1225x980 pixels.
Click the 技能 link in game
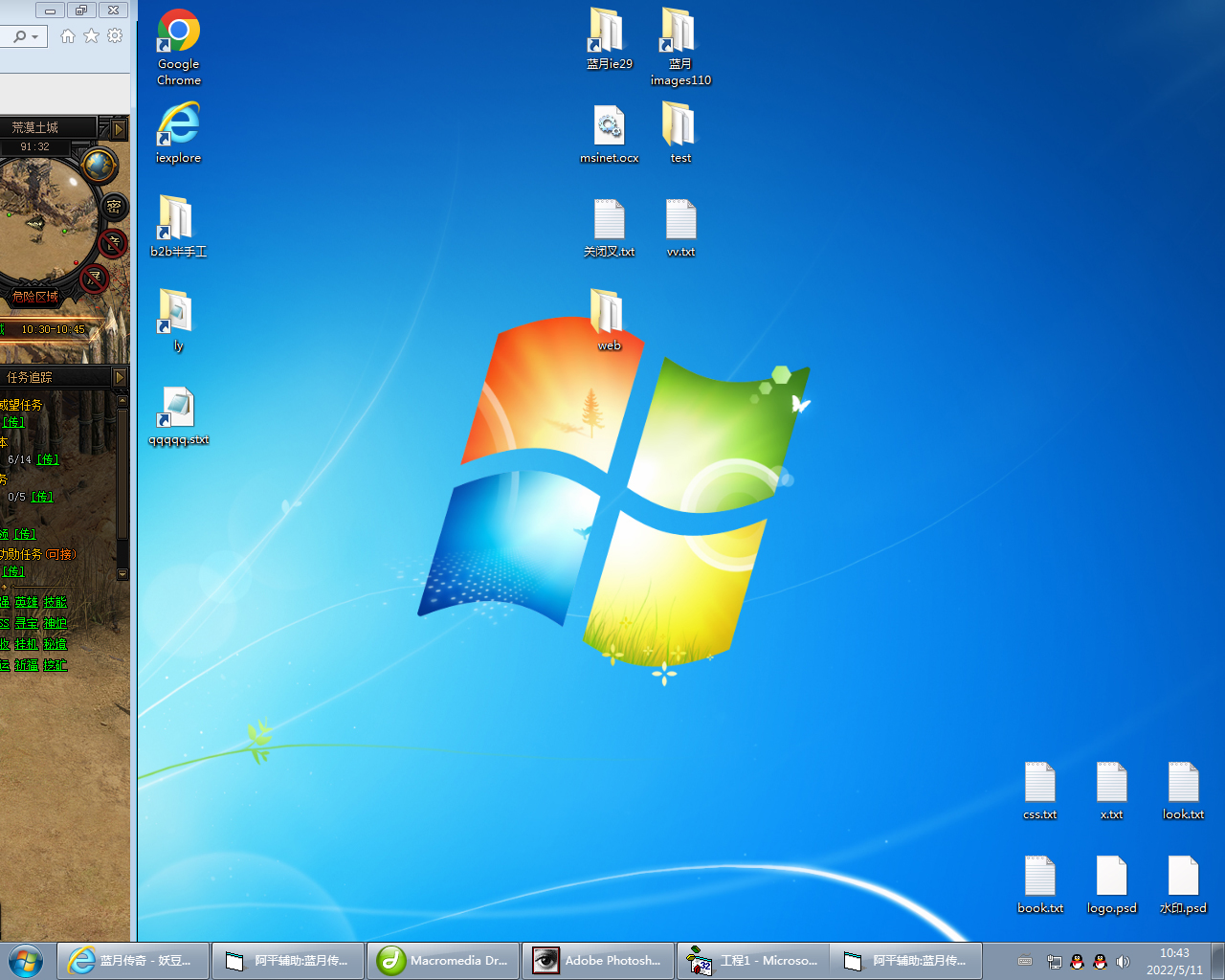click(x=56, y=602)
